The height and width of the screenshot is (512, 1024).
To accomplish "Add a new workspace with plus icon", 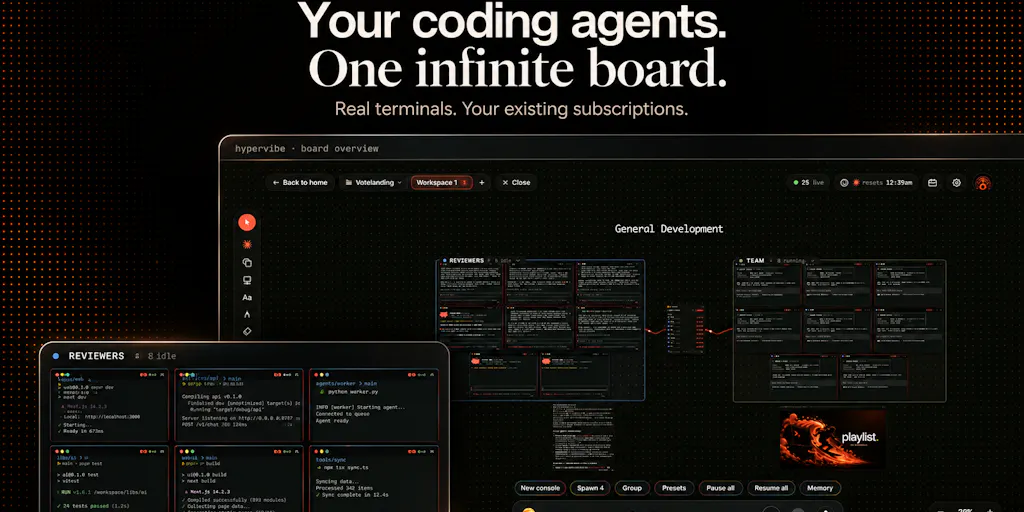I will [482, 183].
